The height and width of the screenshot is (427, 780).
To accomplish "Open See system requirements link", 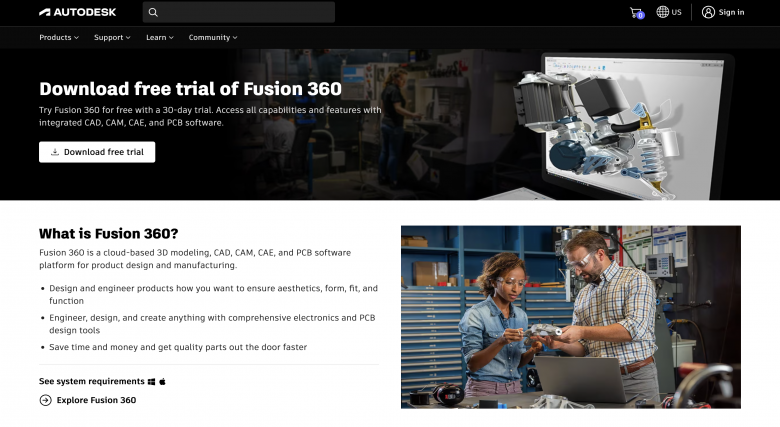I will 92,381.
